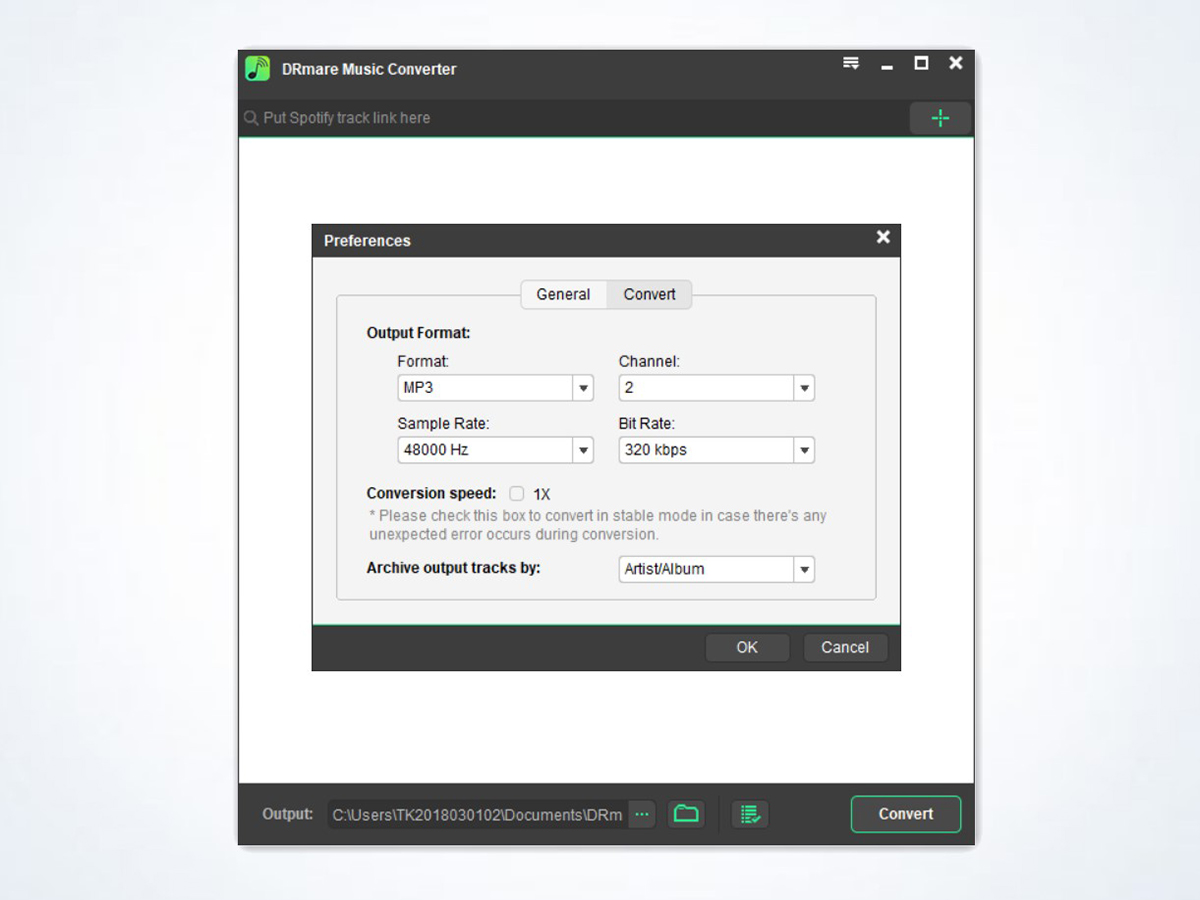Confirm preferences with OK button

(747, 647)
